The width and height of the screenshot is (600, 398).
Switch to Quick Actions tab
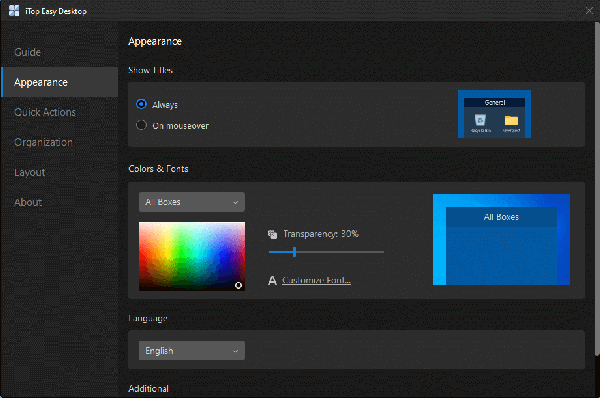point(45,112)
